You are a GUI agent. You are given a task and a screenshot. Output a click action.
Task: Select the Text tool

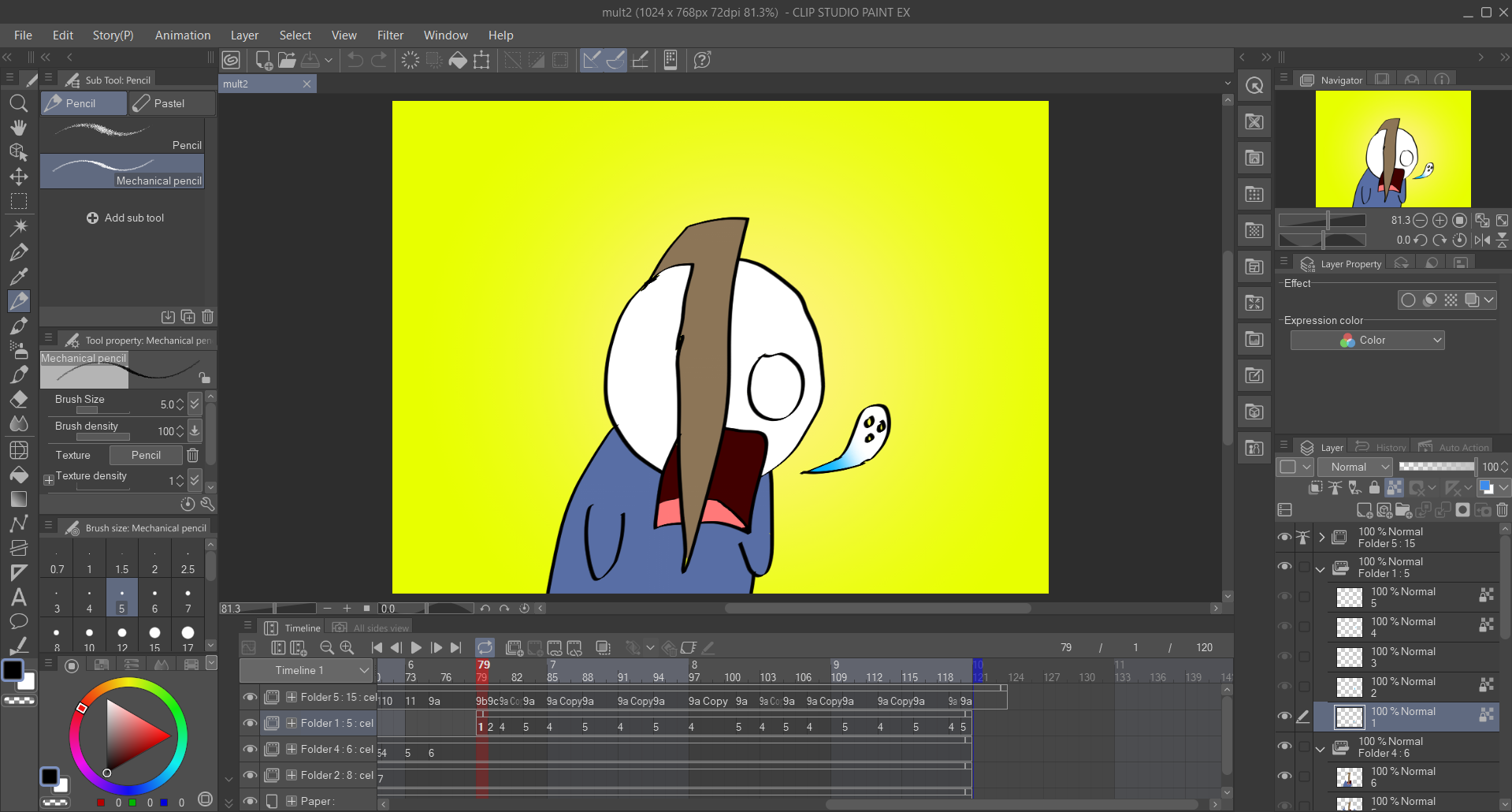pyautogui.click(x=19, y=597)
